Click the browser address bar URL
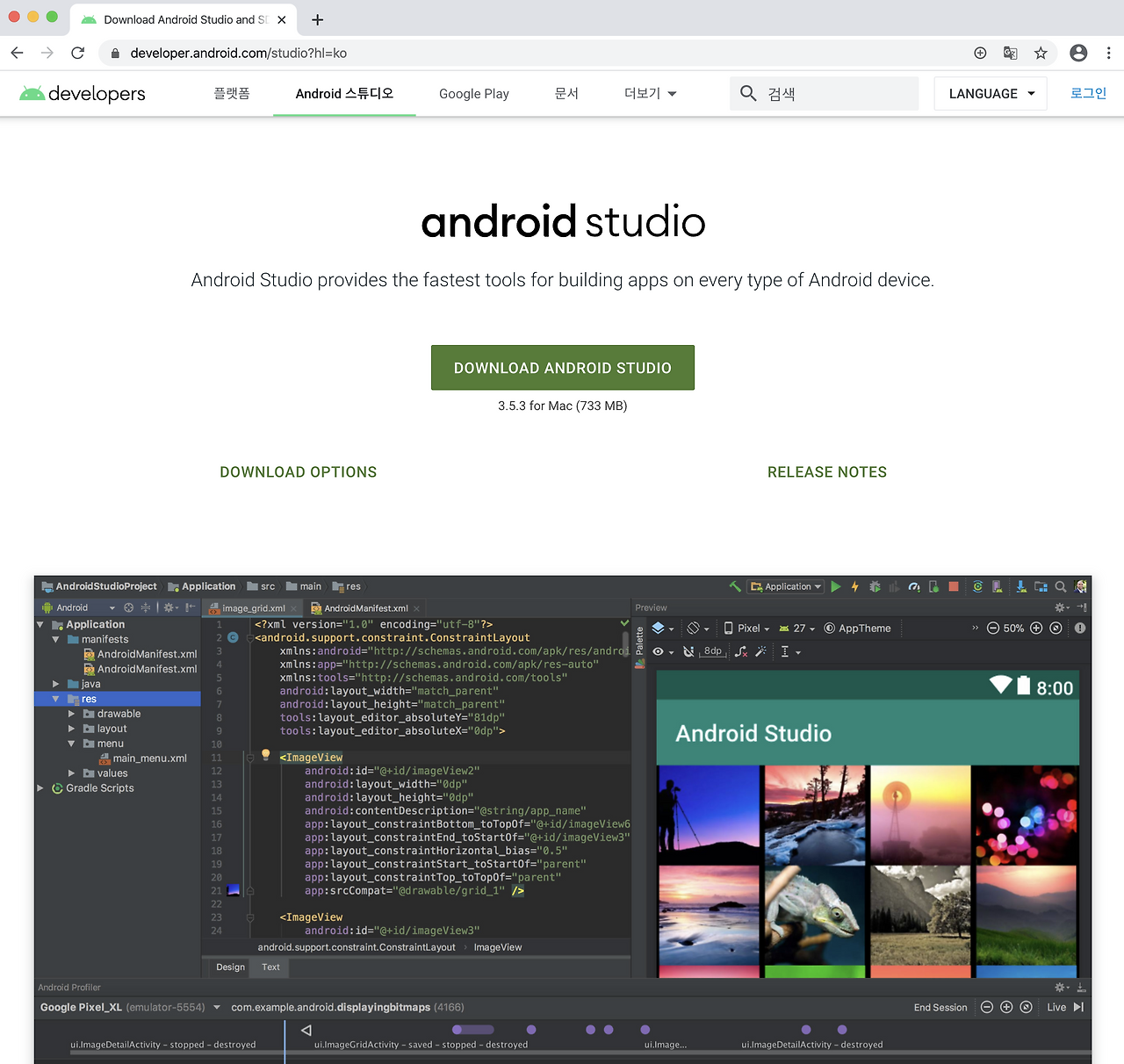The height and width of the screenshot is (1064, 1124). (x=239, y=53)
